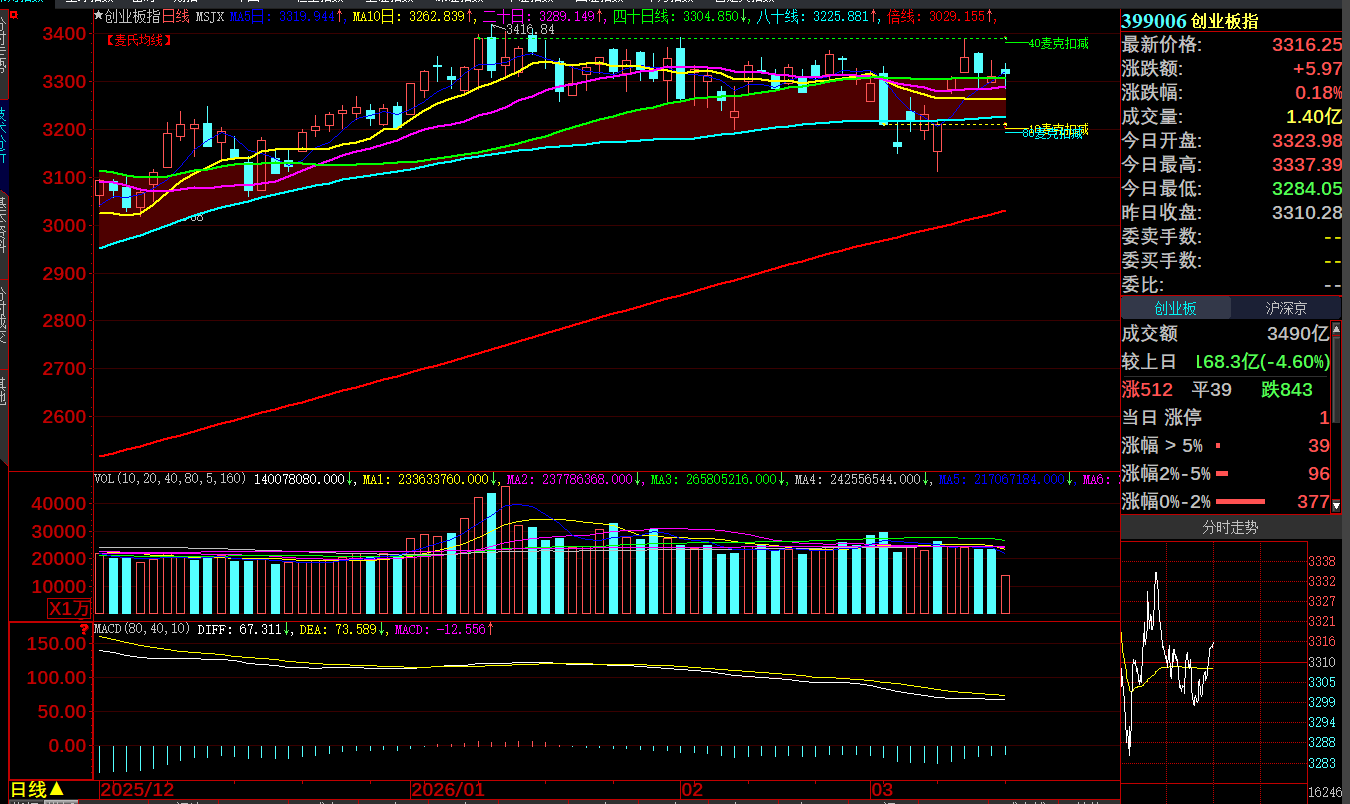This screenshot has height=804, width=1350.
Task: Click the 2026/01 date marker on timeline
Action: [x=449, y=790]
